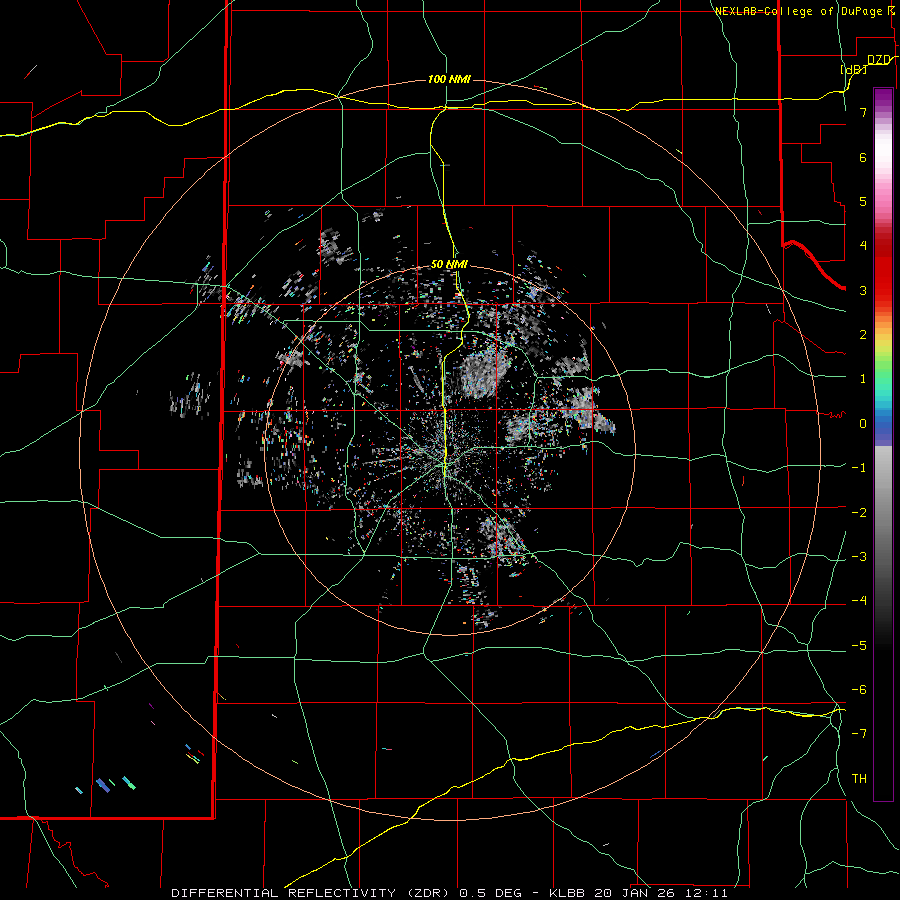Click the positive 2 scale value
The height and width of the screenshot is (900, 900).
pyautogui.click(x=863, y=334)
